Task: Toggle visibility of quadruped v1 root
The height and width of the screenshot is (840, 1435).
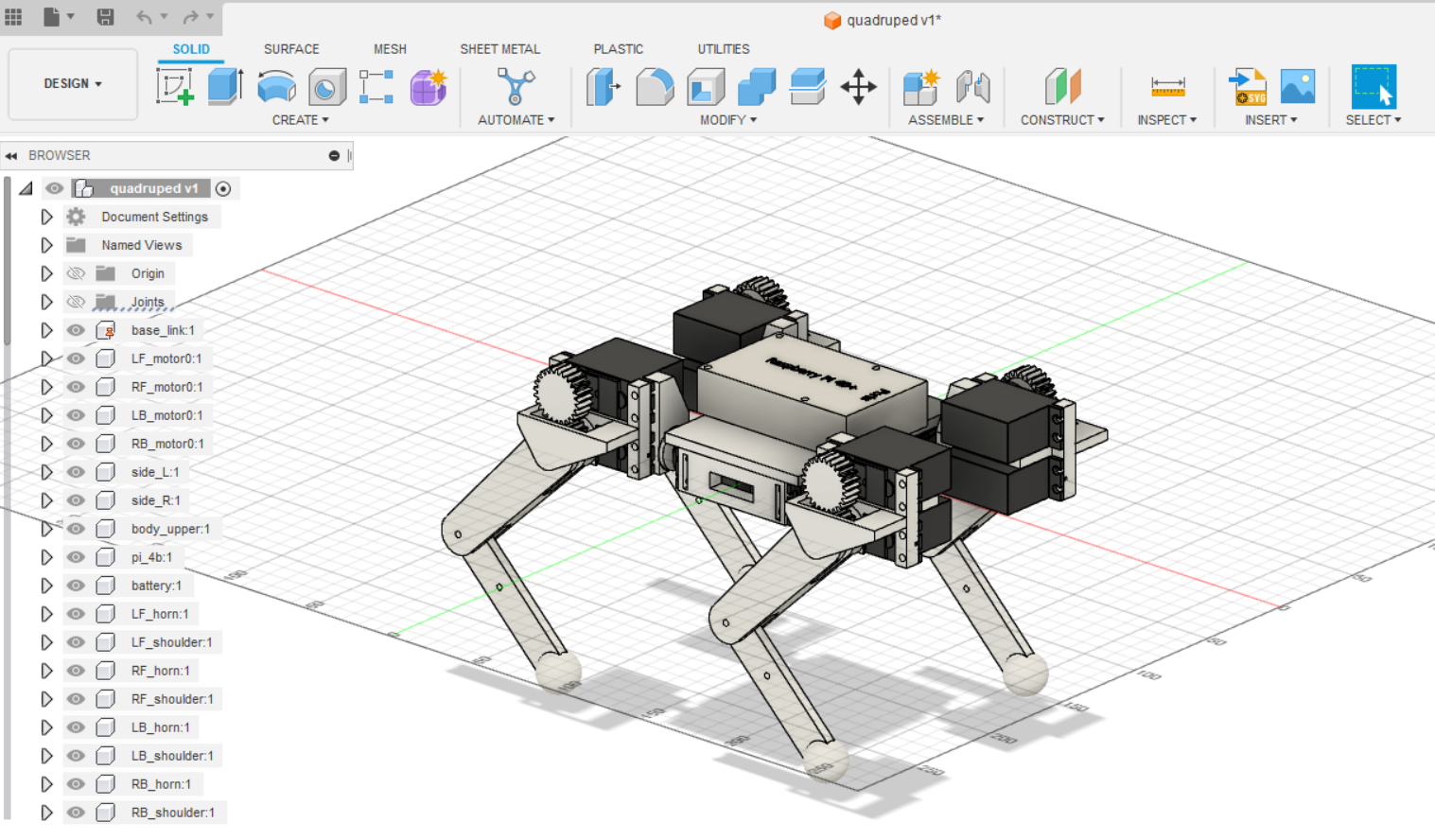Action: coord(54,188)
